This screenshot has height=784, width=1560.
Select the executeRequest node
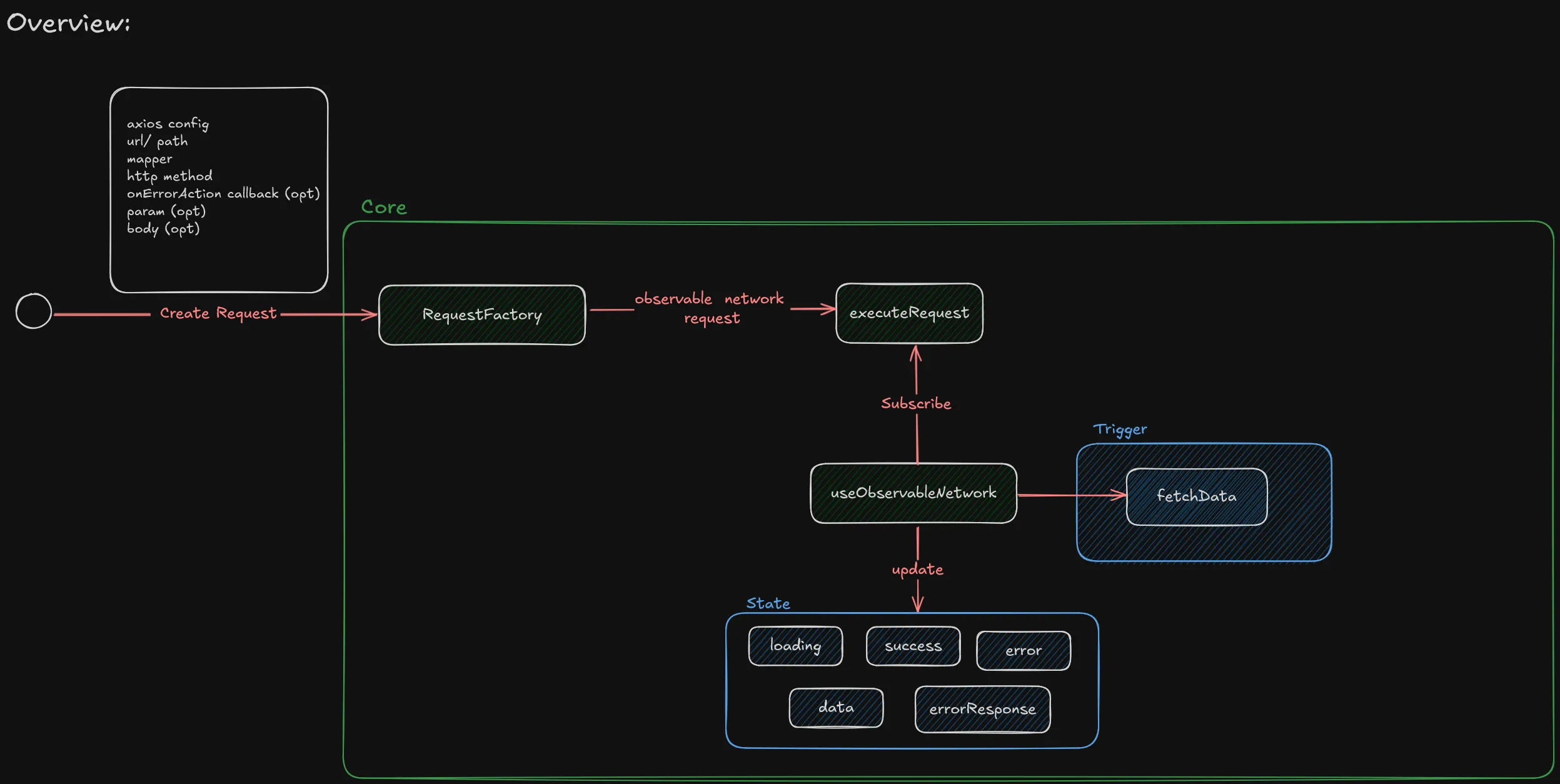coord(909,313)
